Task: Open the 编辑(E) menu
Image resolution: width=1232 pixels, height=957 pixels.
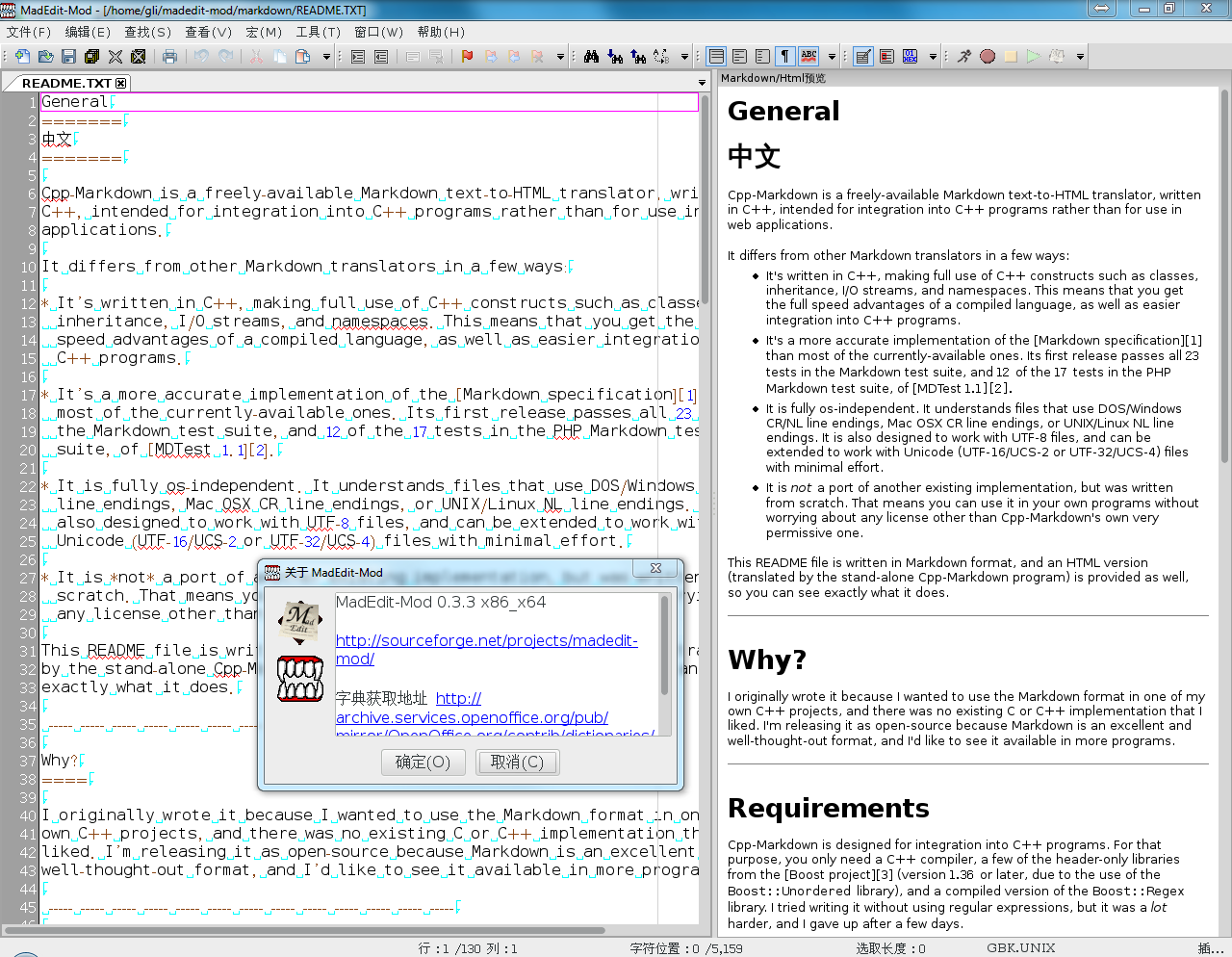Action: (88, 32)
